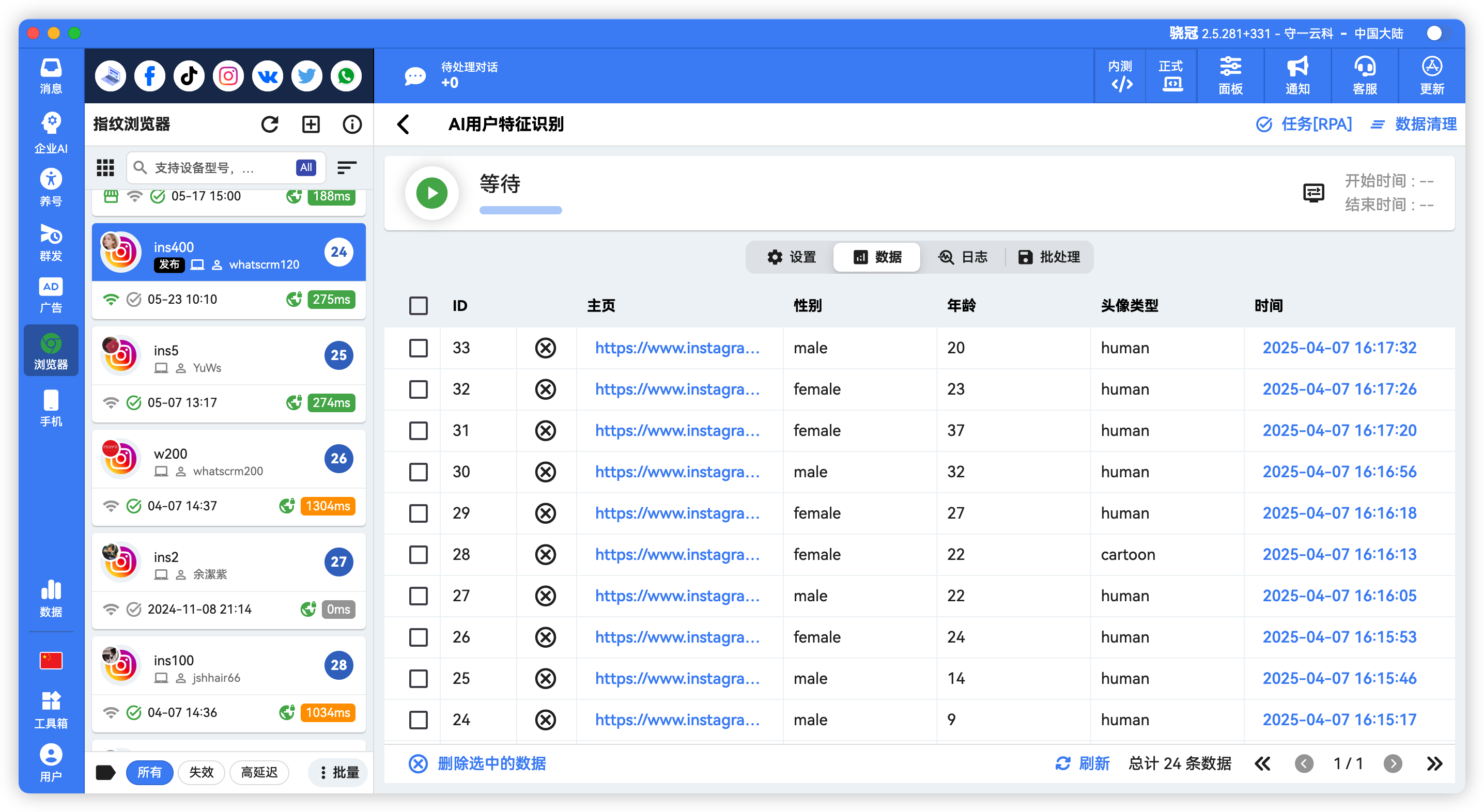Open the 客服 customer service panel

click(1364, 75)
